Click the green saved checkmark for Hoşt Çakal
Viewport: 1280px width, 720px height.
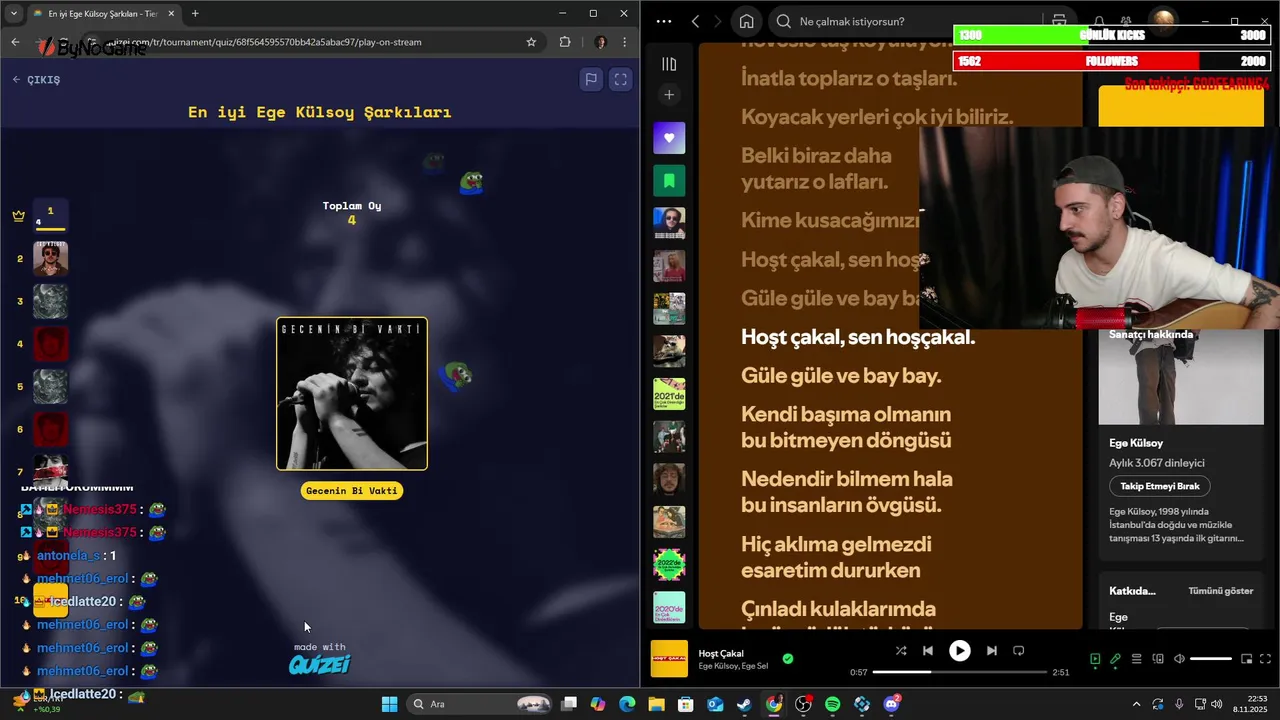click(x=788, y=659)
